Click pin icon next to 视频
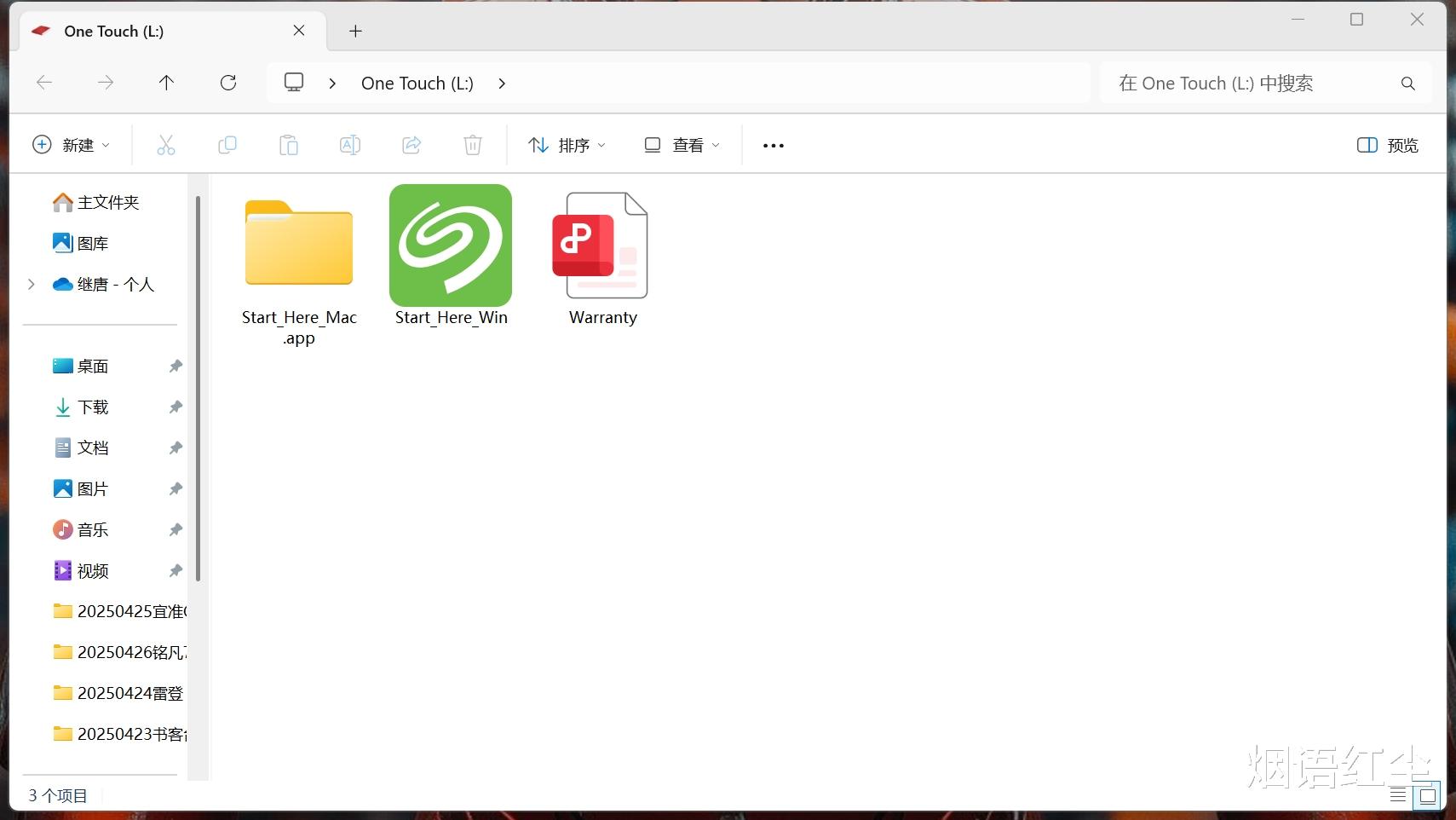Image resolution: width=1456 pixels, height=820 pixels. click(176, 571)
